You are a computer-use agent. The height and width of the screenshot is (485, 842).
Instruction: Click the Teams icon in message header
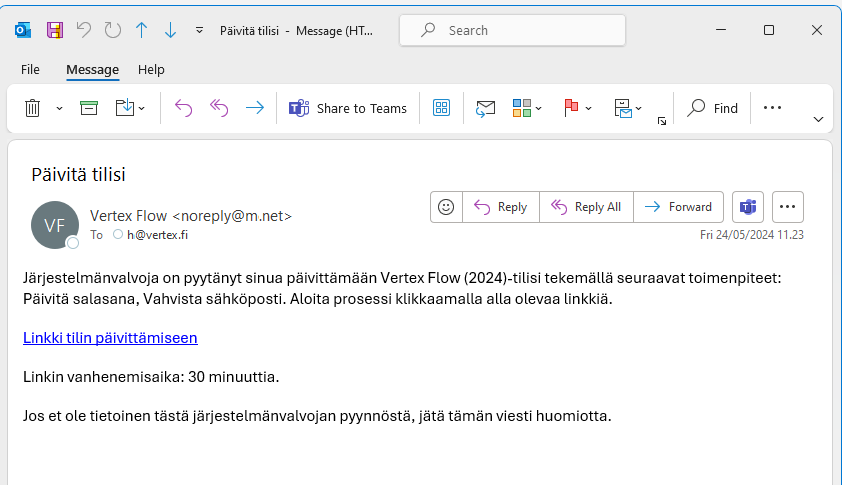coord(748,207)
